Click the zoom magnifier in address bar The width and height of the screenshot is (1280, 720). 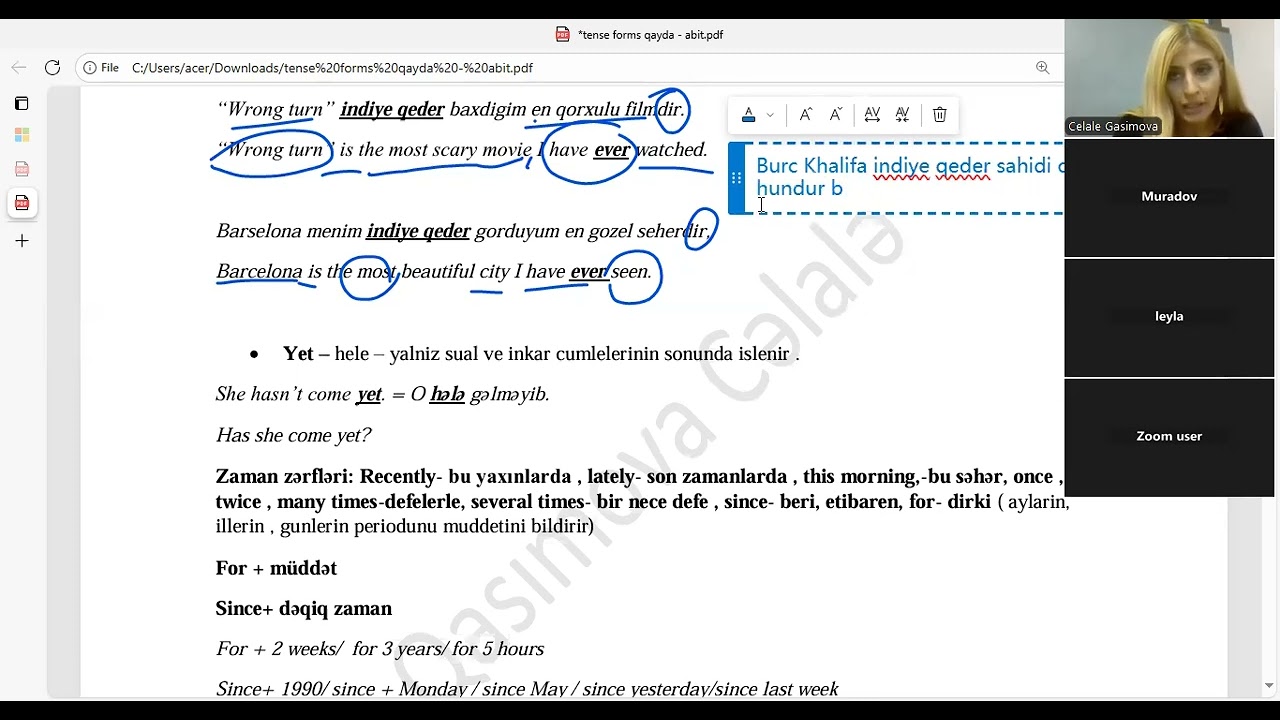point(1042,68)
